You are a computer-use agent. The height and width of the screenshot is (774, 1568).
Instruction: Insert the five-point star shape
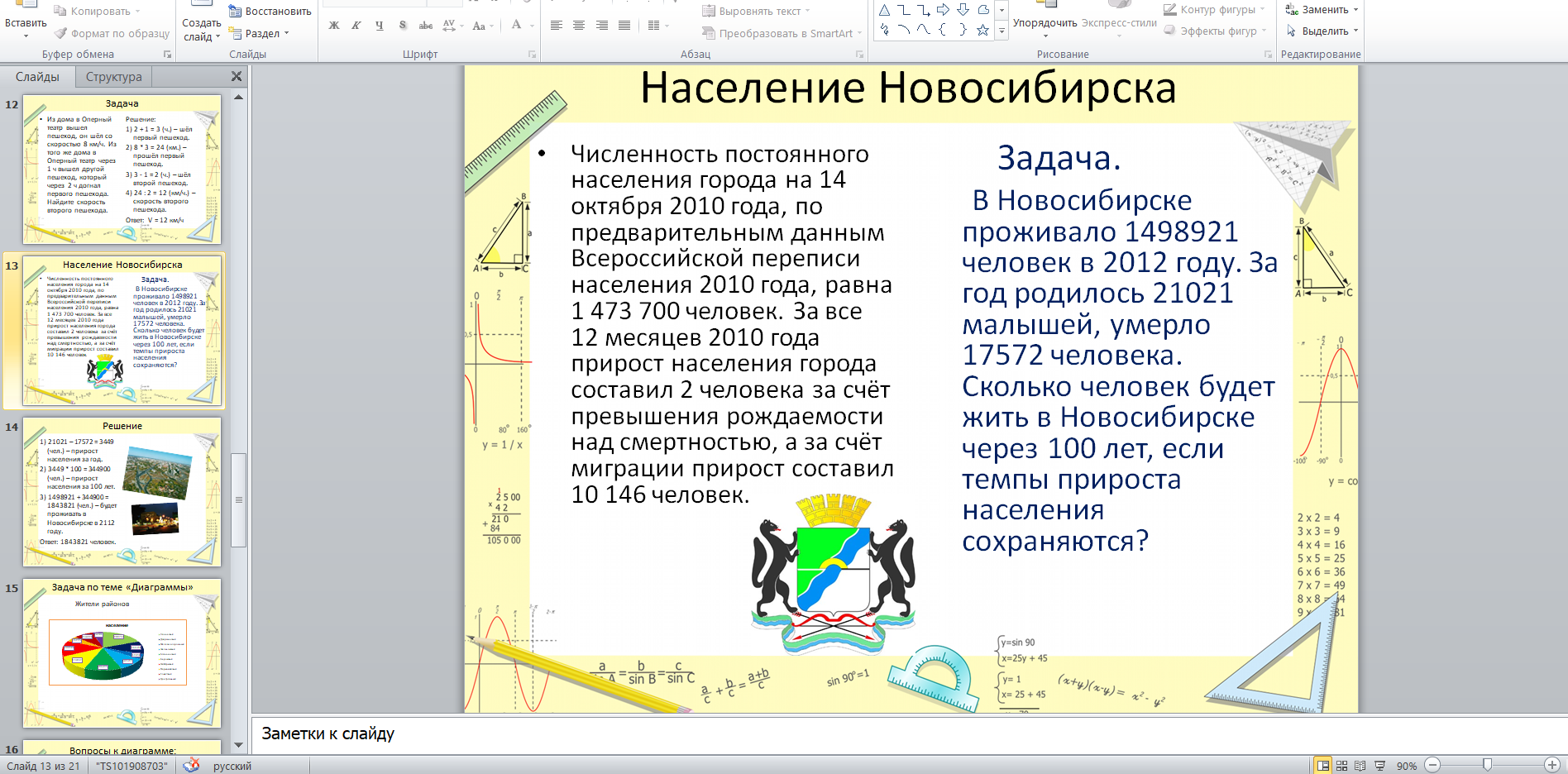tap(982, 30)
